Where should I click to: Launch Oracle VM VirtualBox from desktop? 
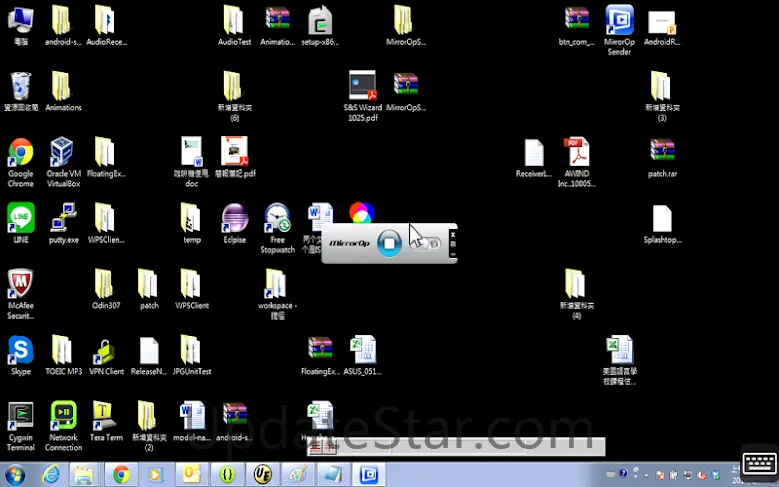63,162
